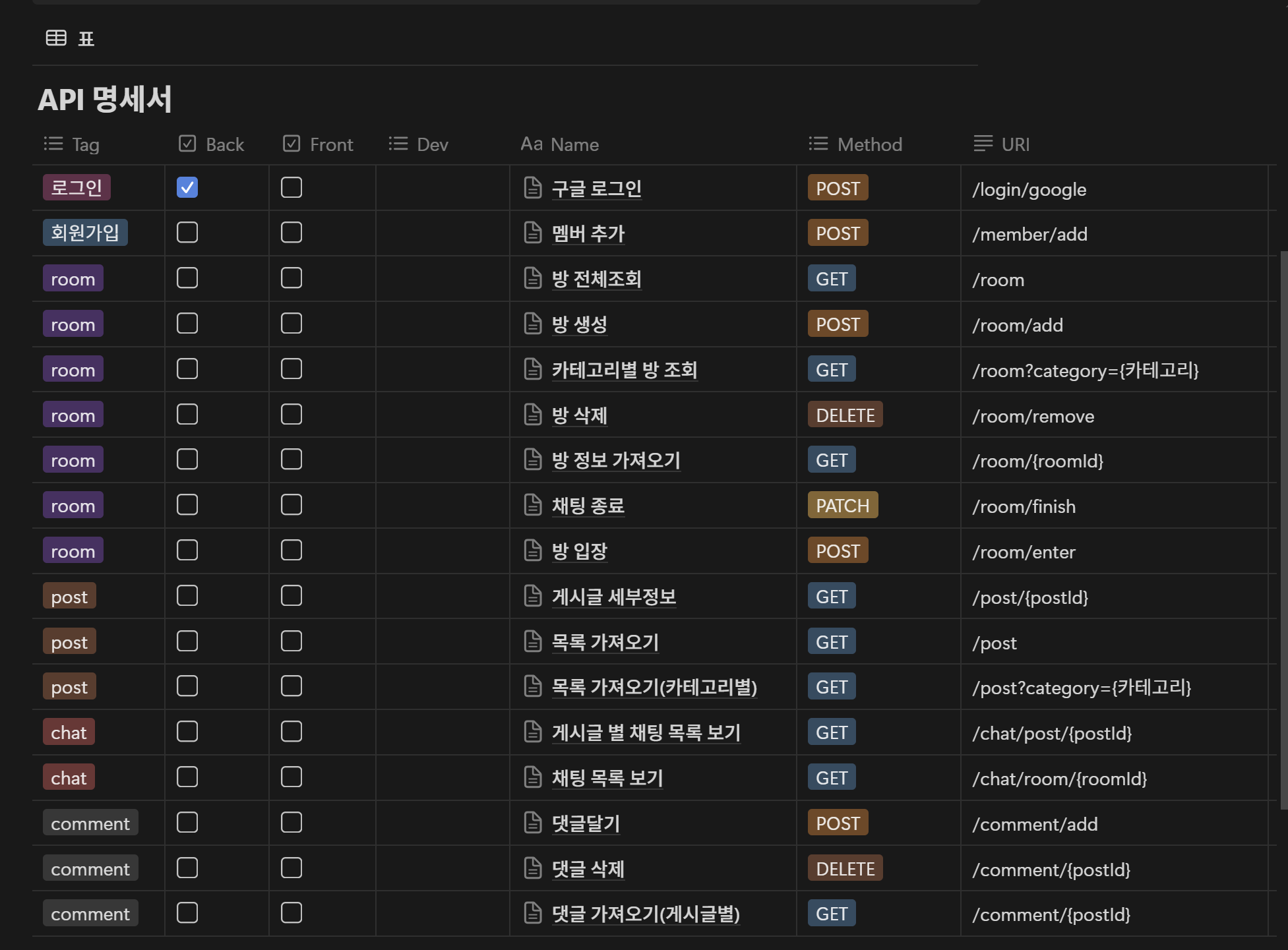The image size is (1288, 950).
Task: Click the Tag column list icon
Action: 53,144
